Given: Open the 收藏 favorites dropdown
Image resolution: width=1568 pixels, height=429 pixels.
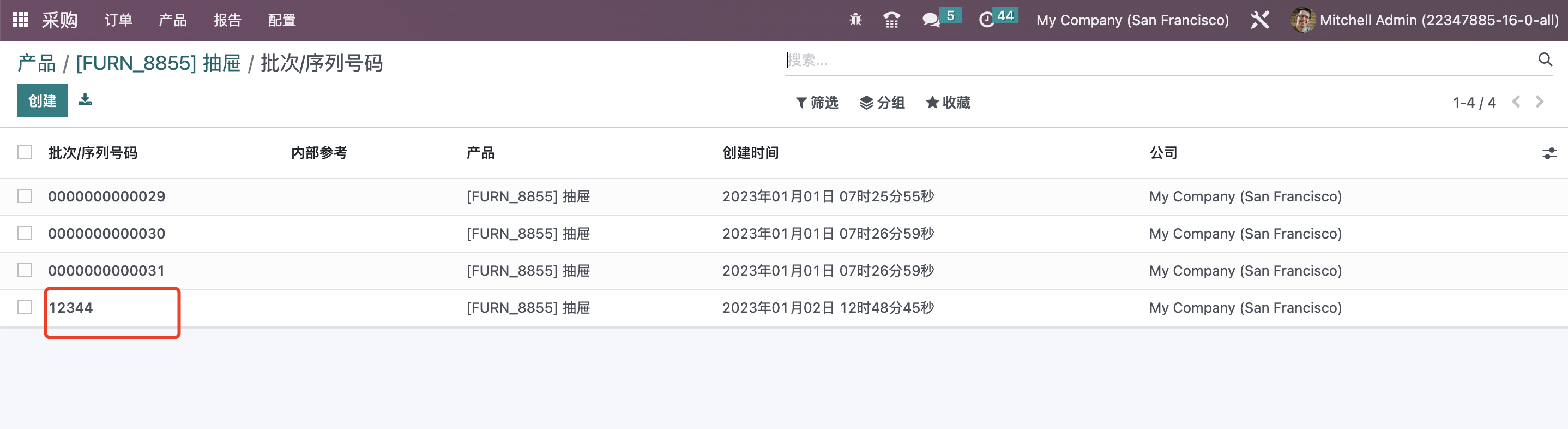Looking at the screenshot, I should pos(948,103).
